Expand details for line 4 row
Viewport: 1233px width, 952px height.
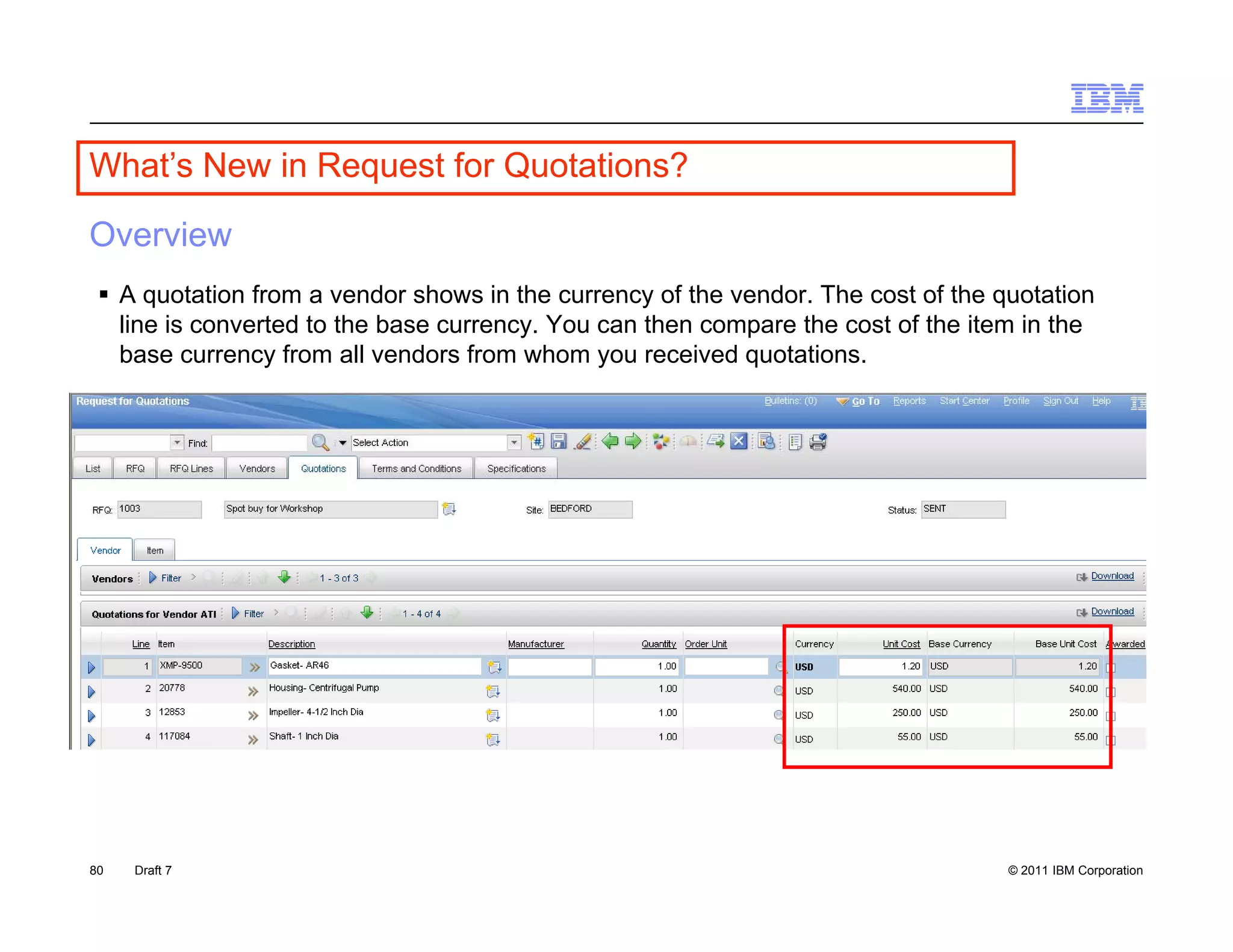coord(92,740)
